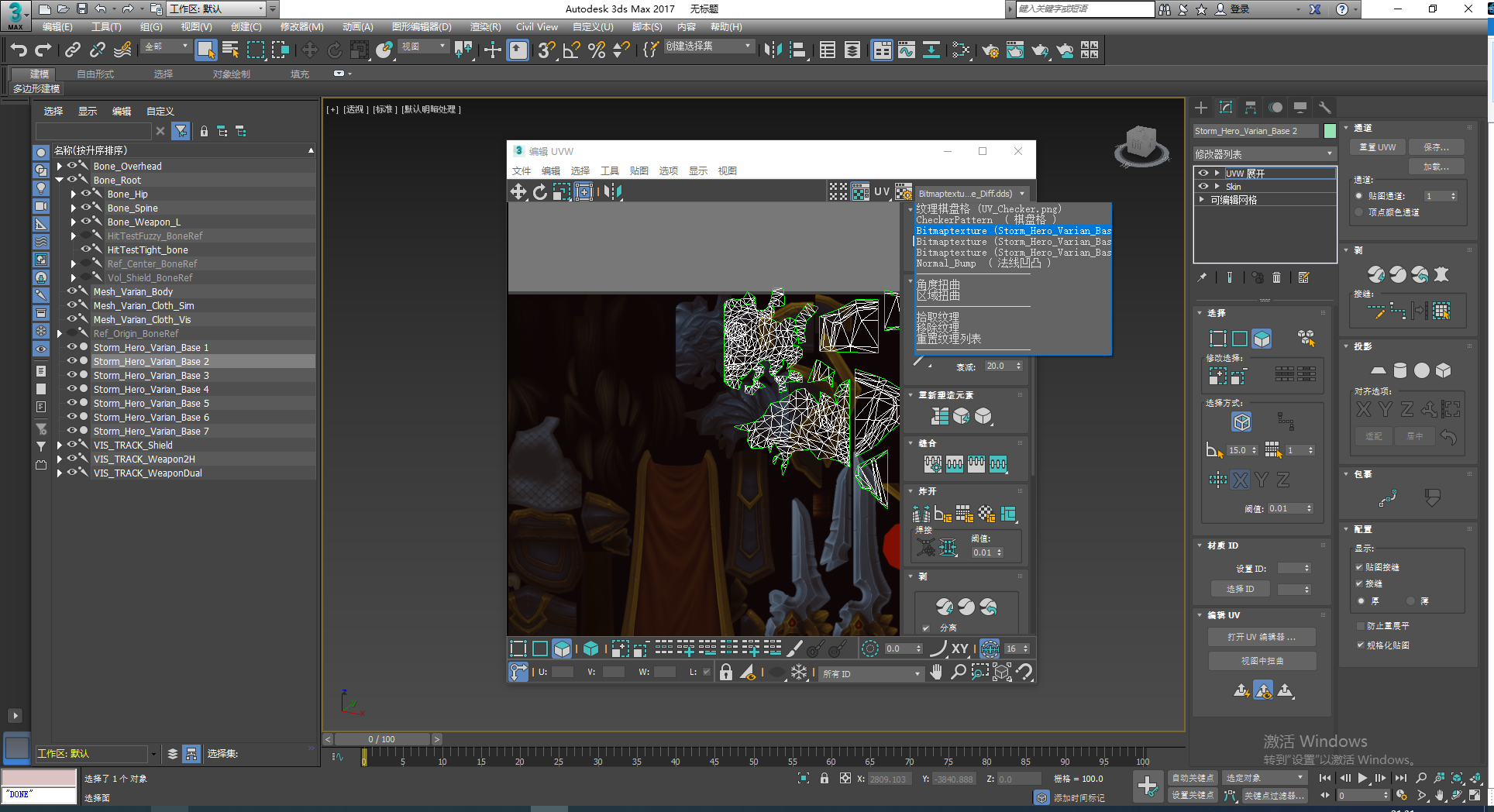The width and height of the screenshot is (1494, 812).
Task: Select 贴图通道 radio button
Action: 1359,196
